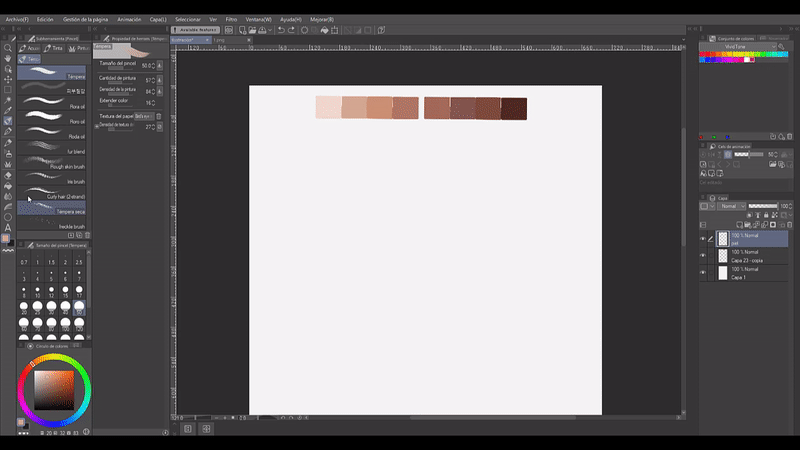Select the Figure ellipse tool

(x=8, y=217)
